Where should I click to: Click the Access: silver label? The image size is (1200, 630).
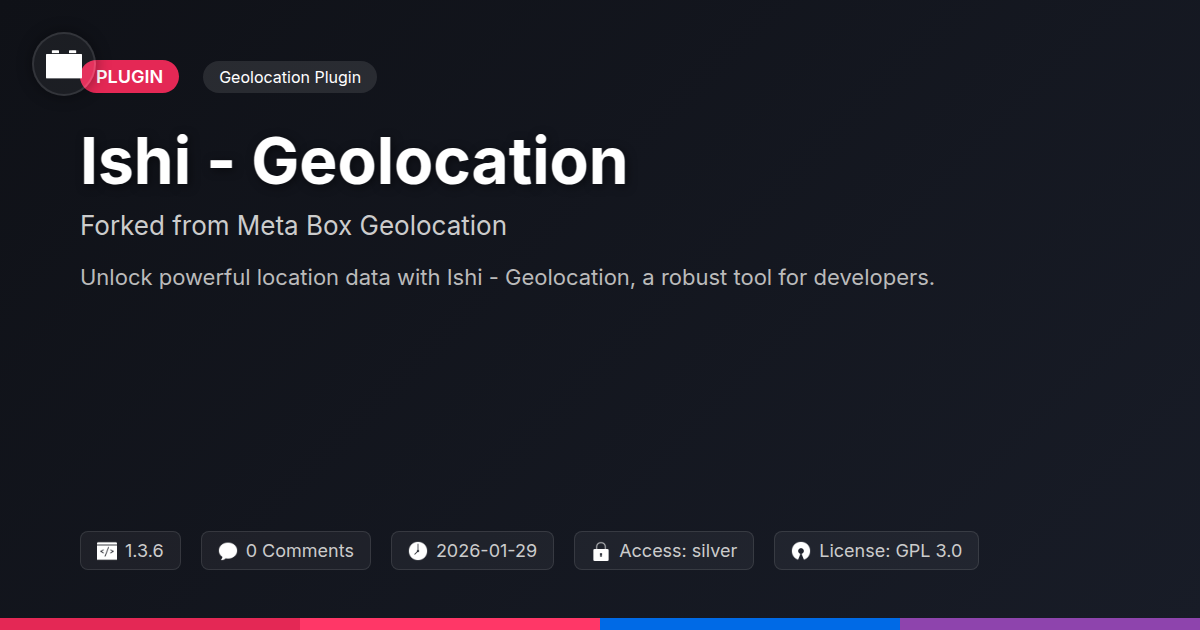[678, 551]
